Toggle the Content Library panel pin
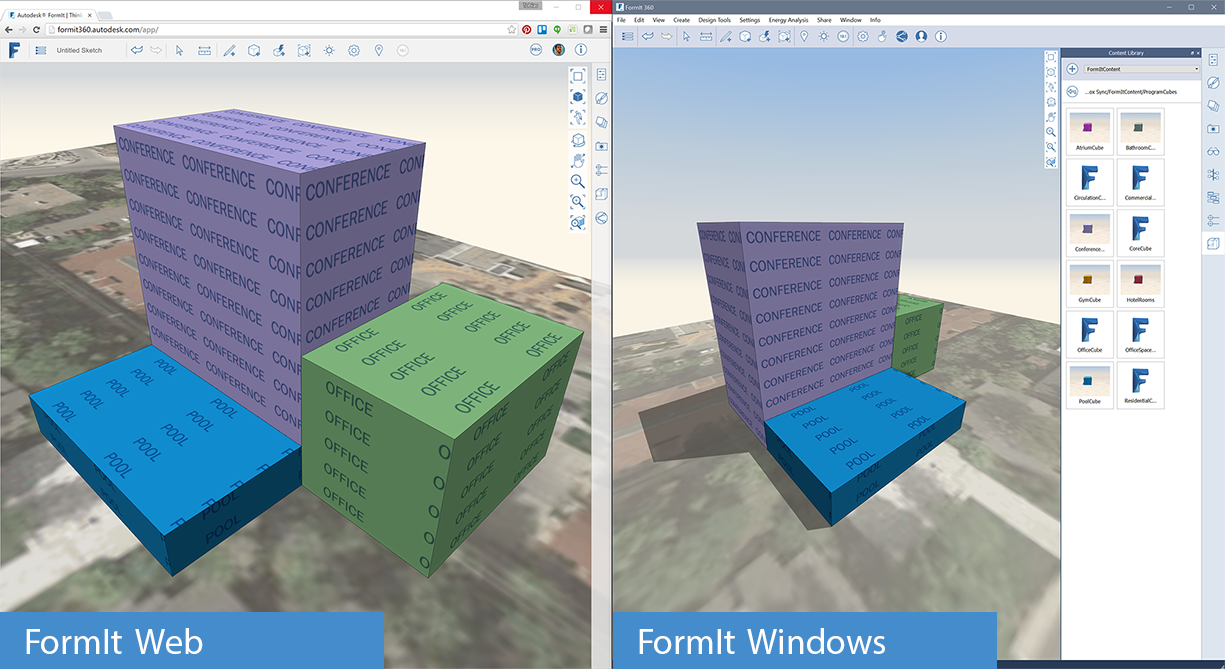1225x669 pixels. click(1192, 53)
